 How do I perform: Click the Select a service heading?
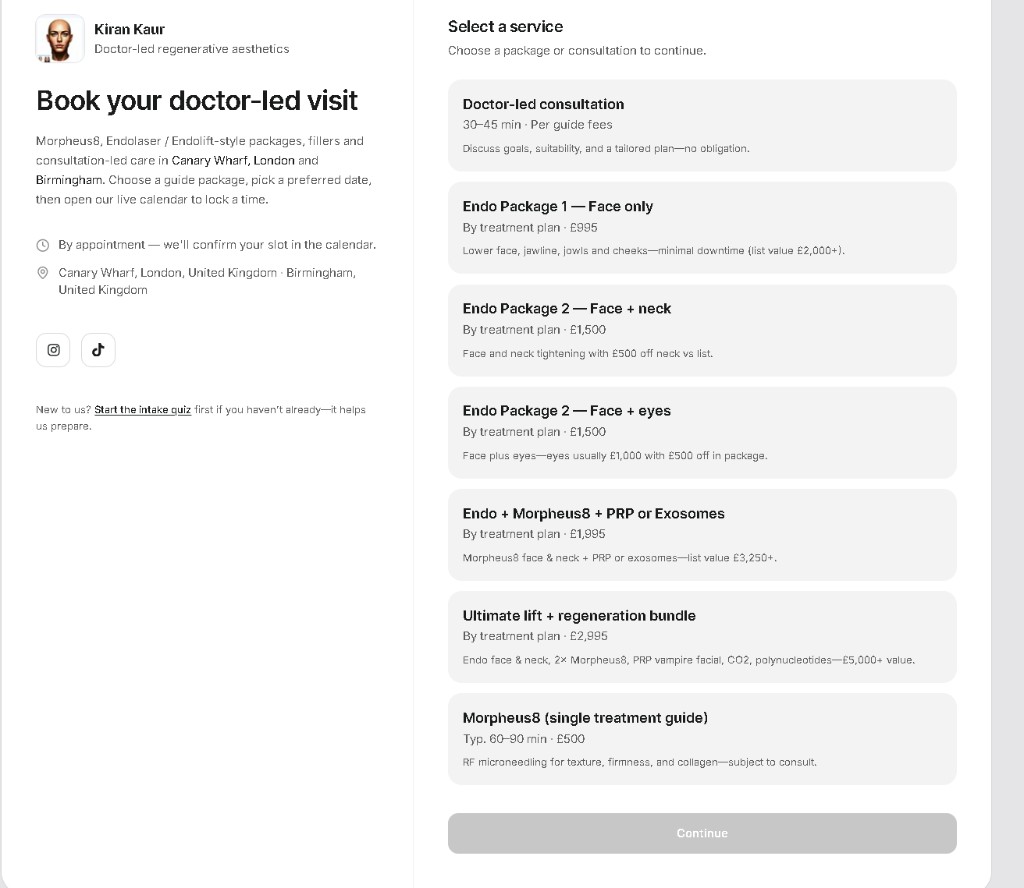[505, 27]
